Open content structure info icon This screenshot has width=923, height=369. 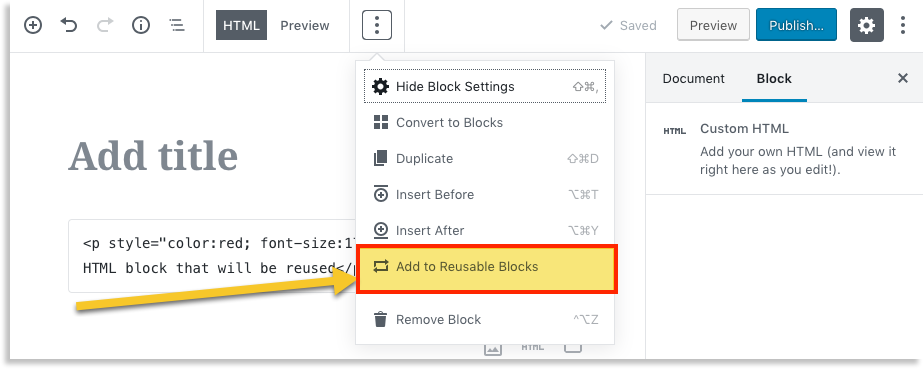[x=141, y=25]
